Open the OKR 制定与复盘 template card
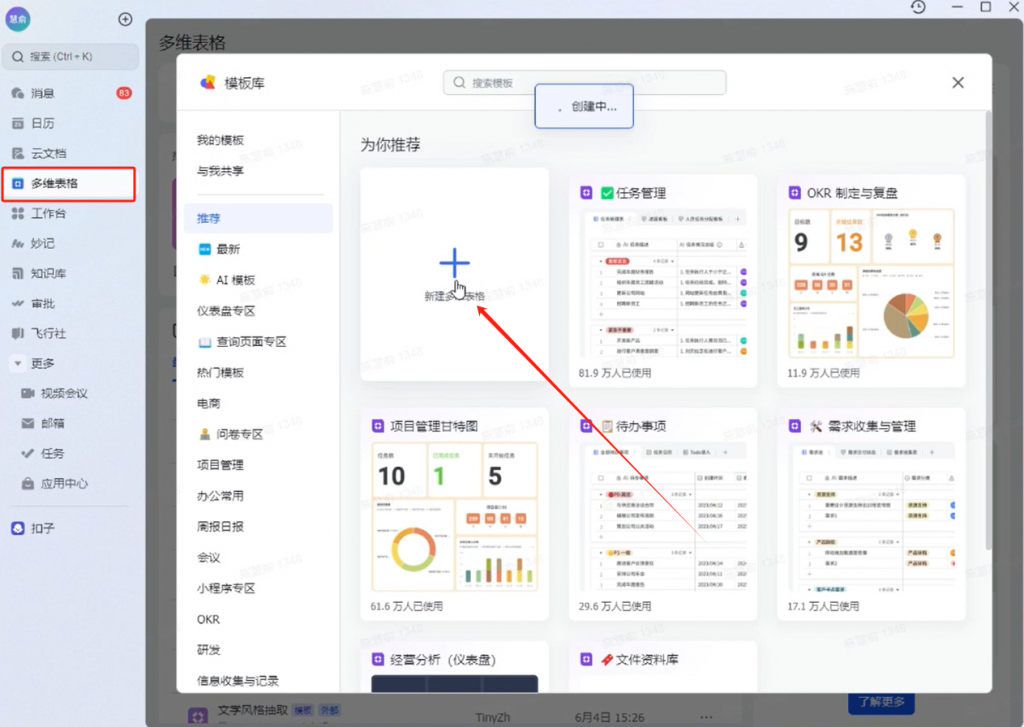This screenshot has width=1024, height=727. click(x=871, y=281)
